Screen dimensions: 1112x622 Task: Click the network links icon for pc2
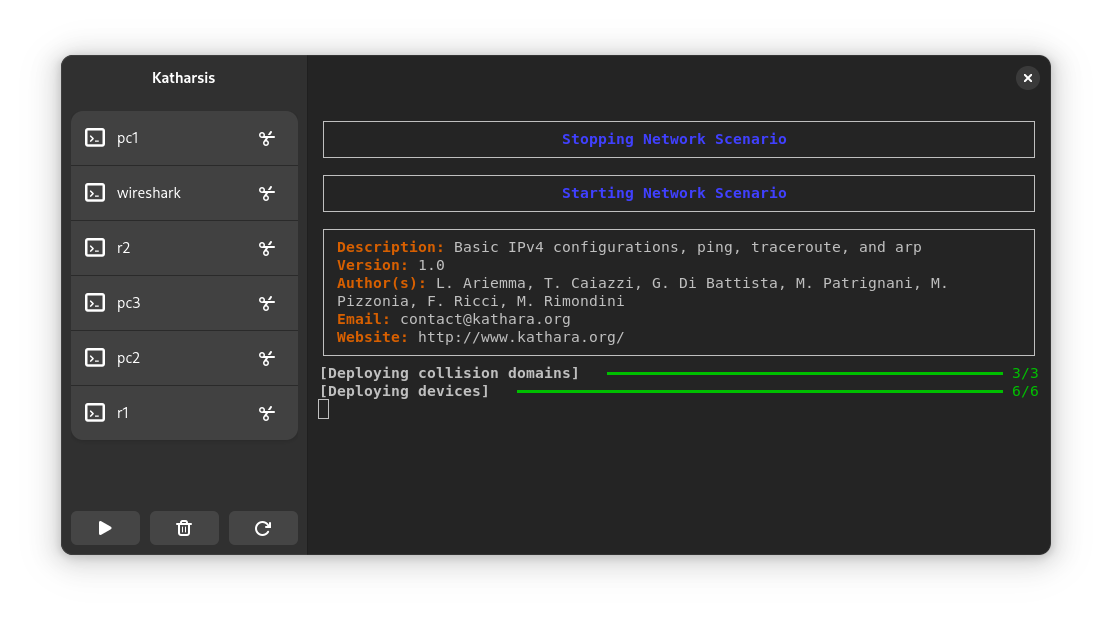[267, 358]
